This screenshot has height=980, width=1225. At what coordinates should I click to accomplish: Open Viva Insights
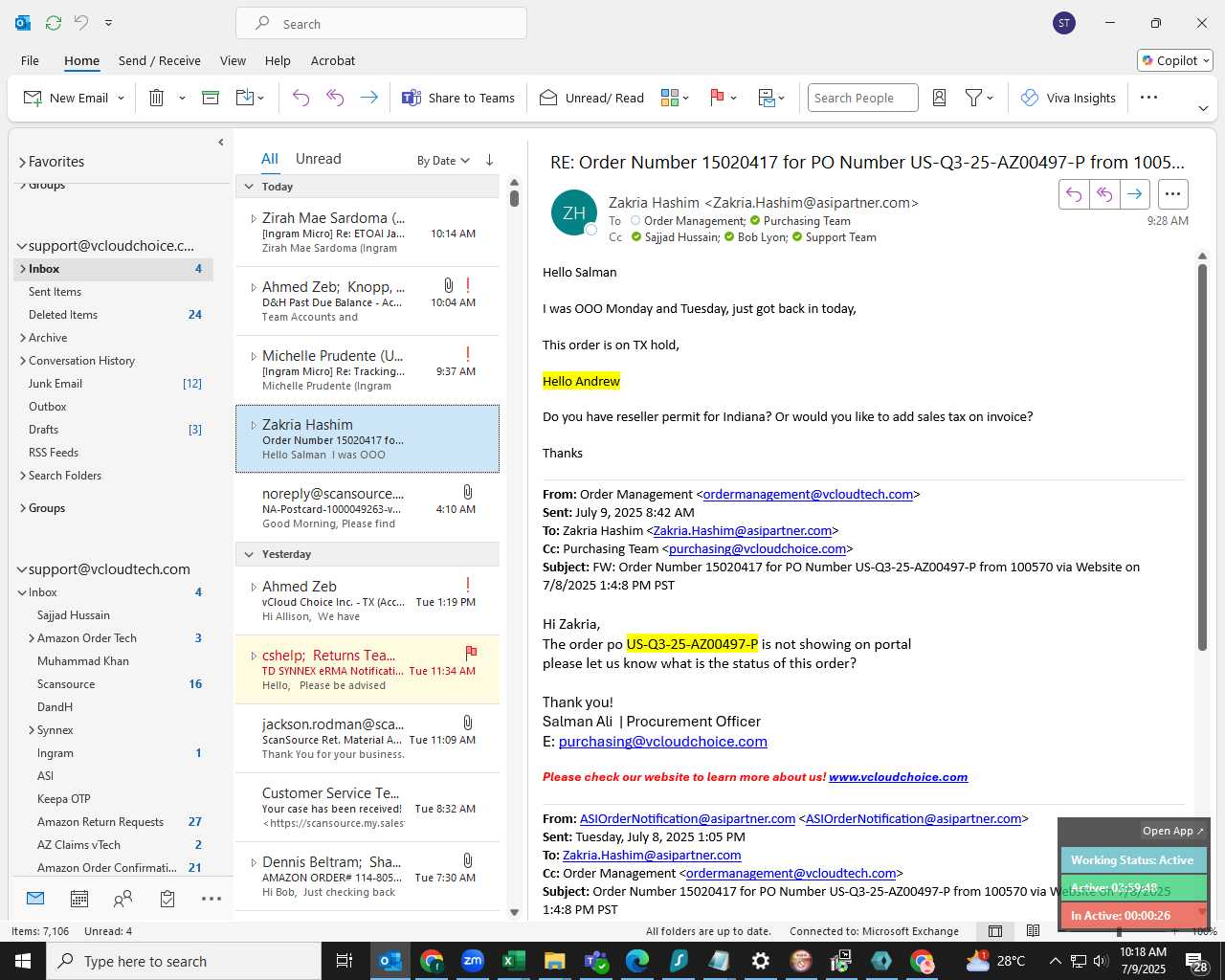(1068, 98)
